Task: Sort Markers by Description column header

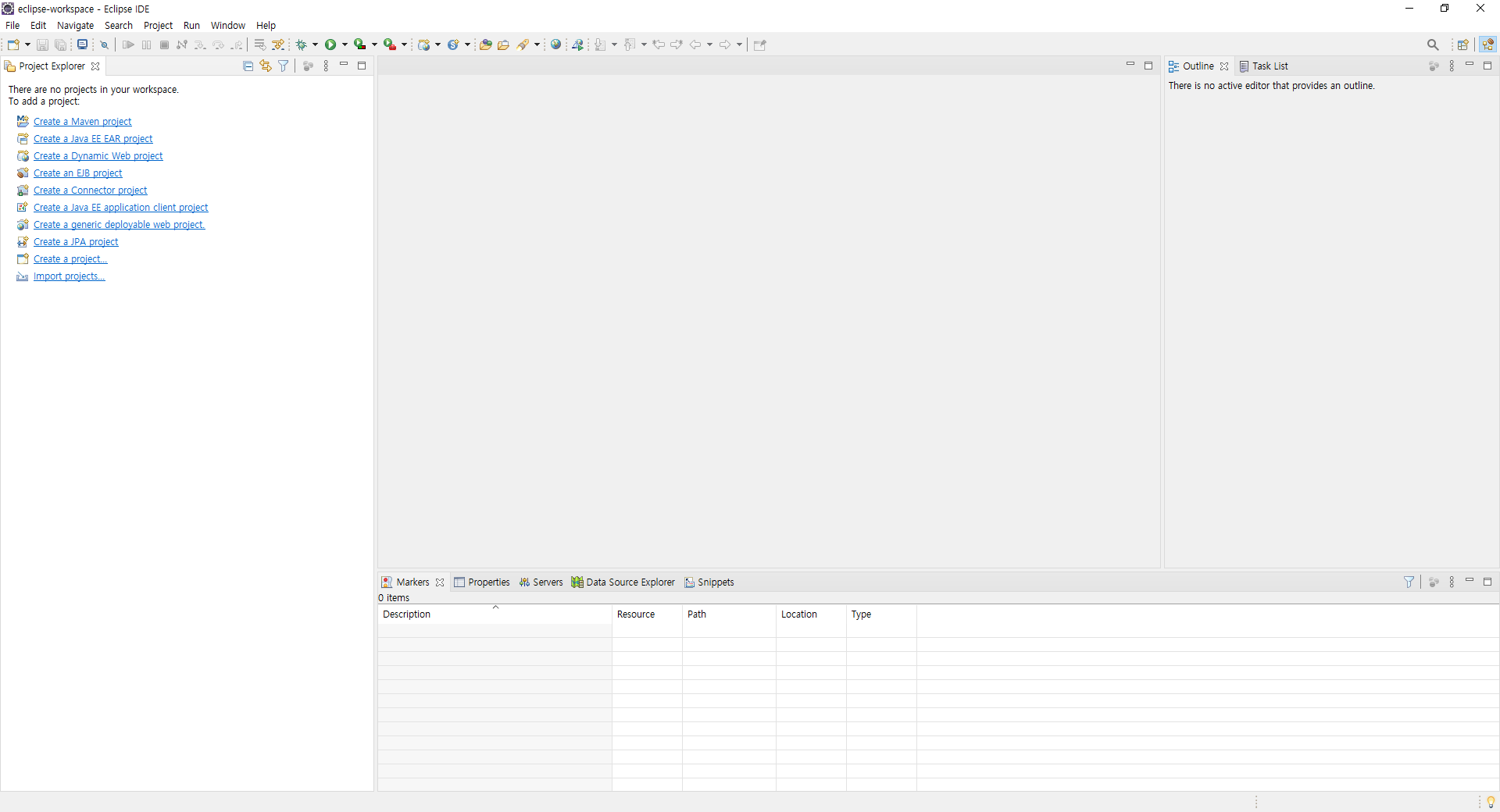Action: 495,614
